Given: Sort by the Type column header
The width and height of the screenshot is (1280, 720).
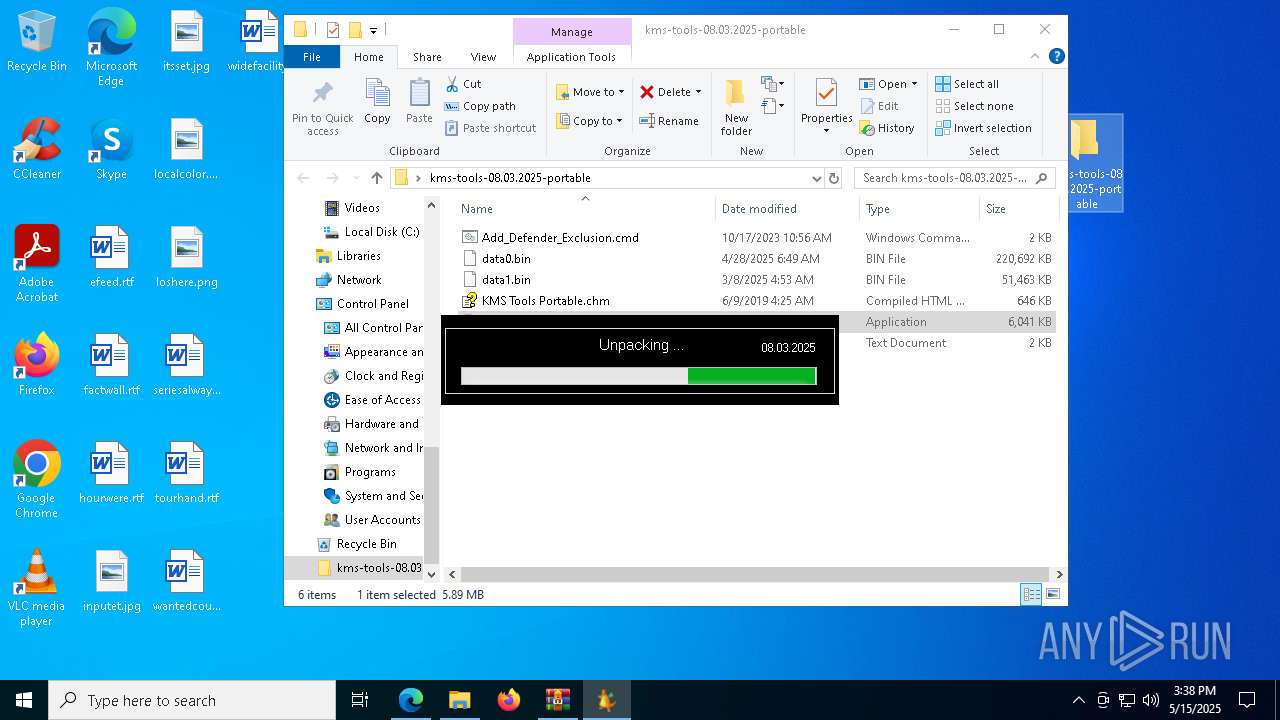Looking at the screenshot, I should coord(919,209).
